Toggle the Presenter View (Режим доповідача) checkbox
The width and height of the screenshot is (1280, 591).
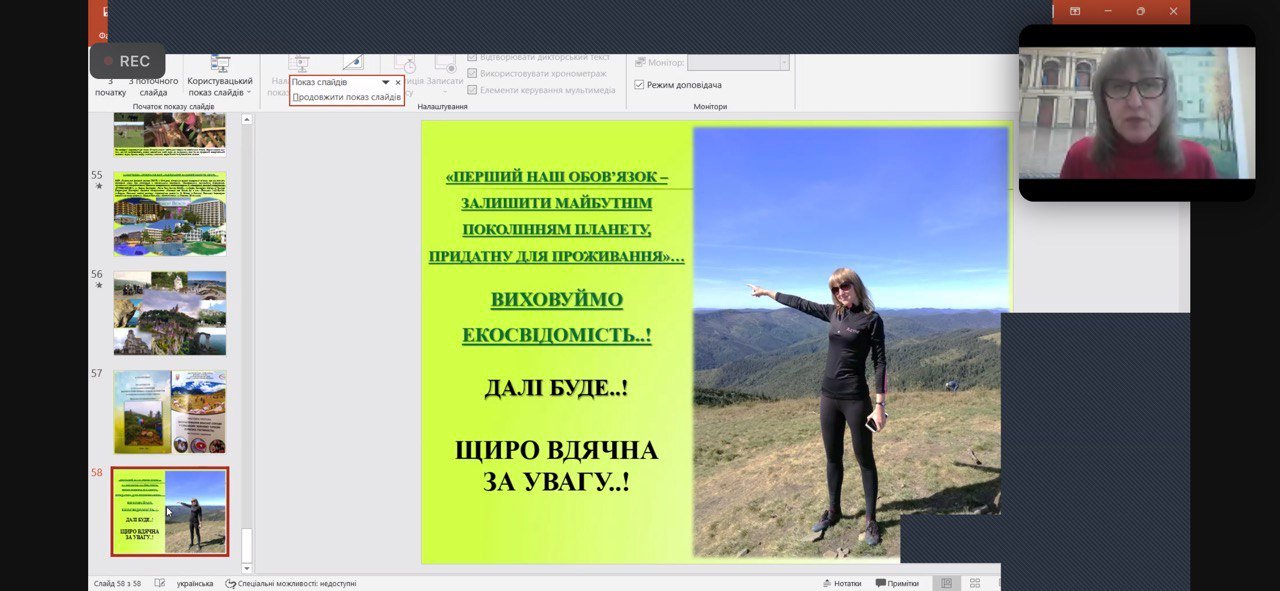(640, 85)
